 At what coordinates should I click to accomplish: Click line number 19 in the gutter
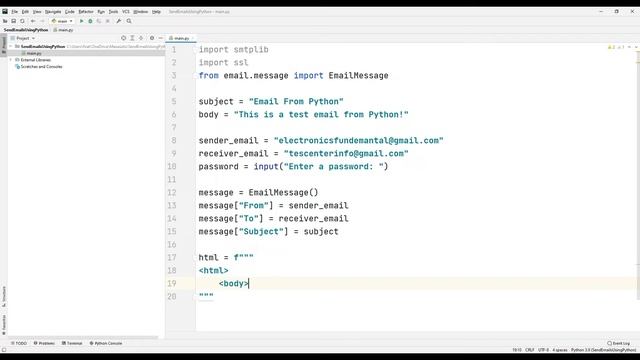[172, 283]
